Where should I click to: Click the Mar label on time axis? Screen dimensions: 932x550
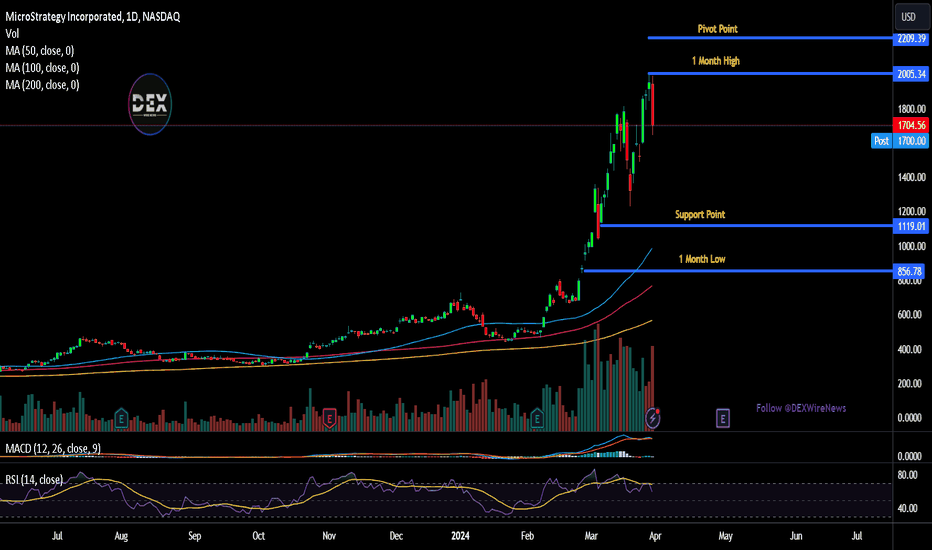(591, 536)
